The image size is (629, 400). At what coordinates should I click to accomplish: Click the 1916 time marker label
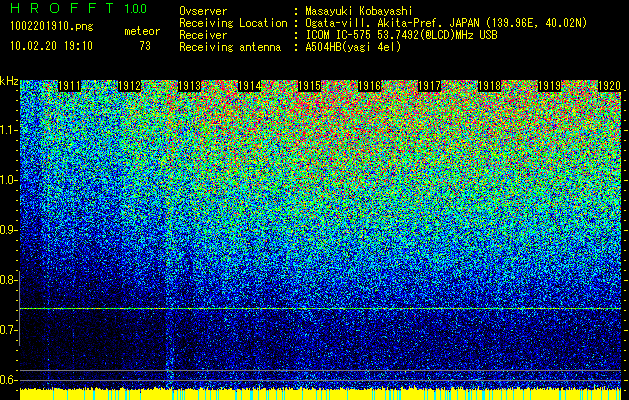369,86
